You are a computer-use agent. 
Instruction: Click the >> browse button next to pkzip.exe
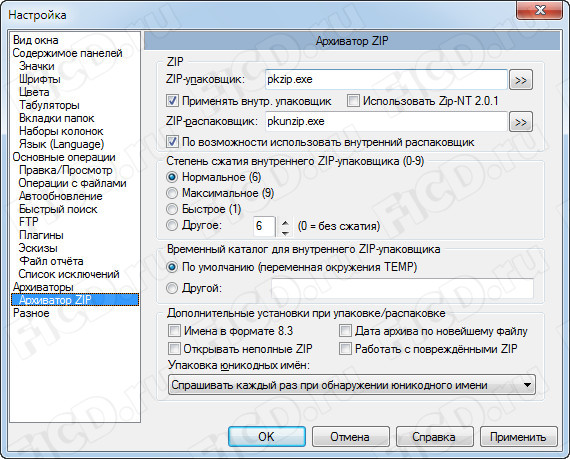coord(521,80)
